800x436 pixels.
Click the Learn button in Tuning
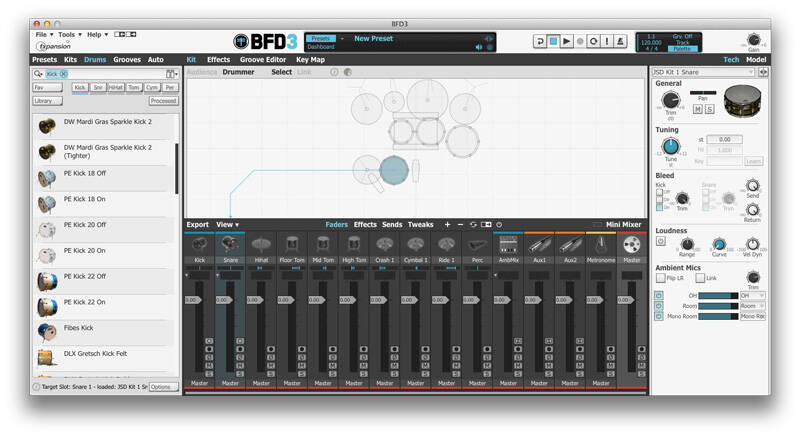pos(753,161)
